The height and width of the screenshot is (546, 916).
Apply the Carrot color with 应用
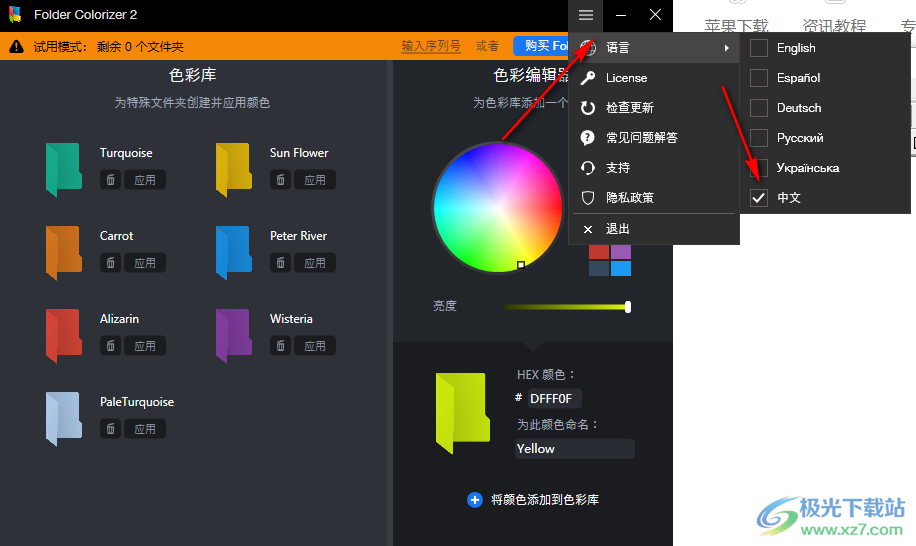[145, 263]
